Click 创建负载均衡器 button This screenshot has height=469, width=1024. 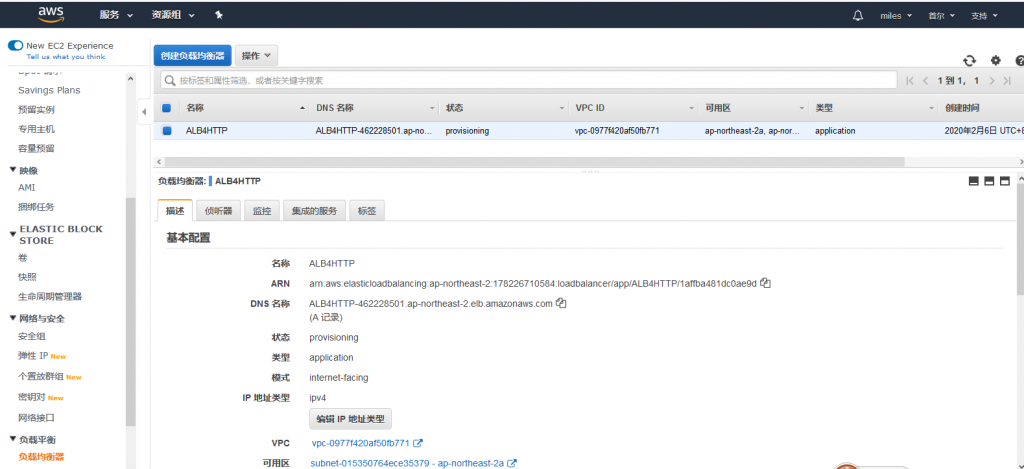pos(193,56)
